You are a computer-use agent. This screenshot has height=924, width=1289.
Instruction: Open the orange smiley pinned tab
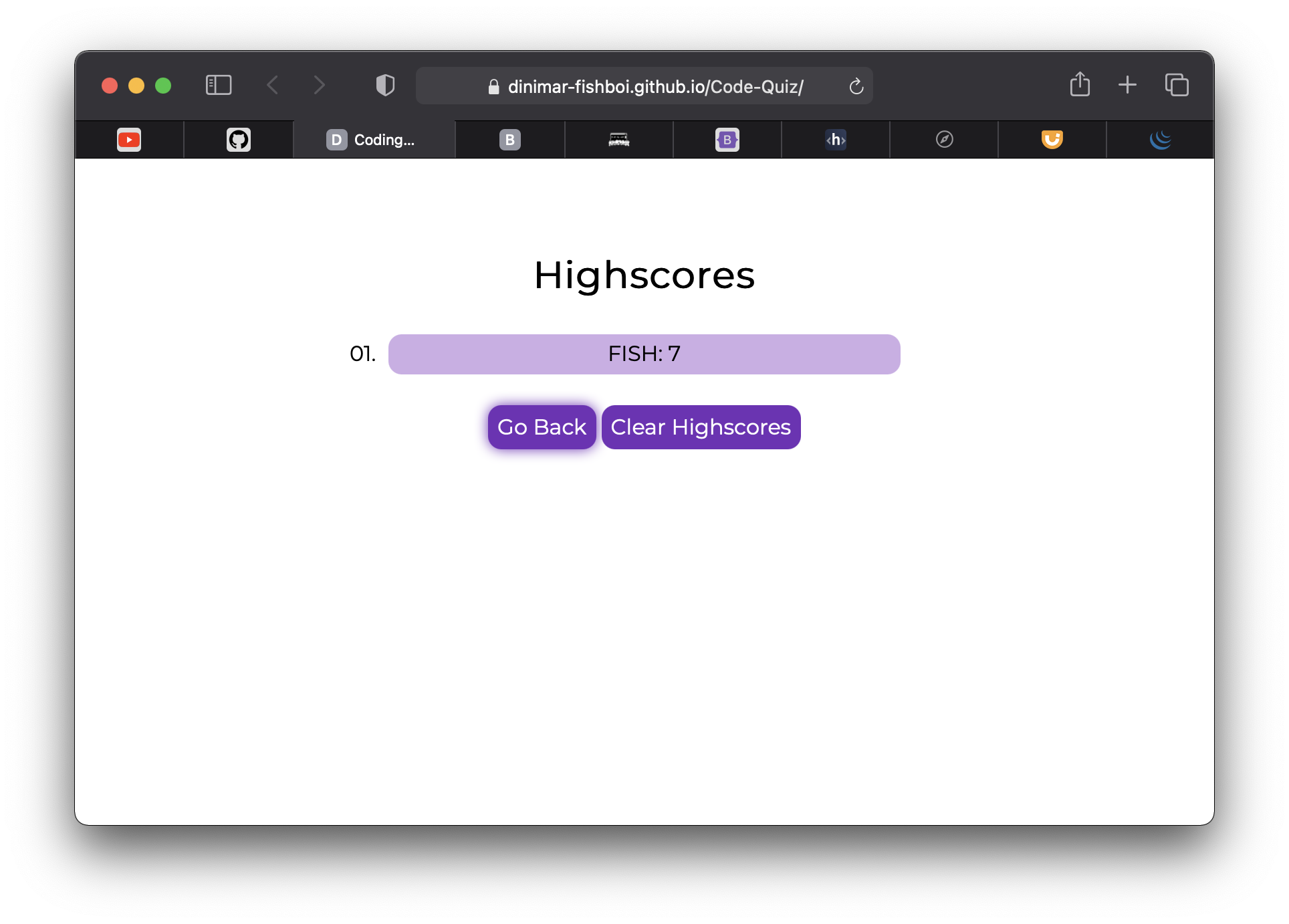pyautogui.click(x=1052, y=140)
